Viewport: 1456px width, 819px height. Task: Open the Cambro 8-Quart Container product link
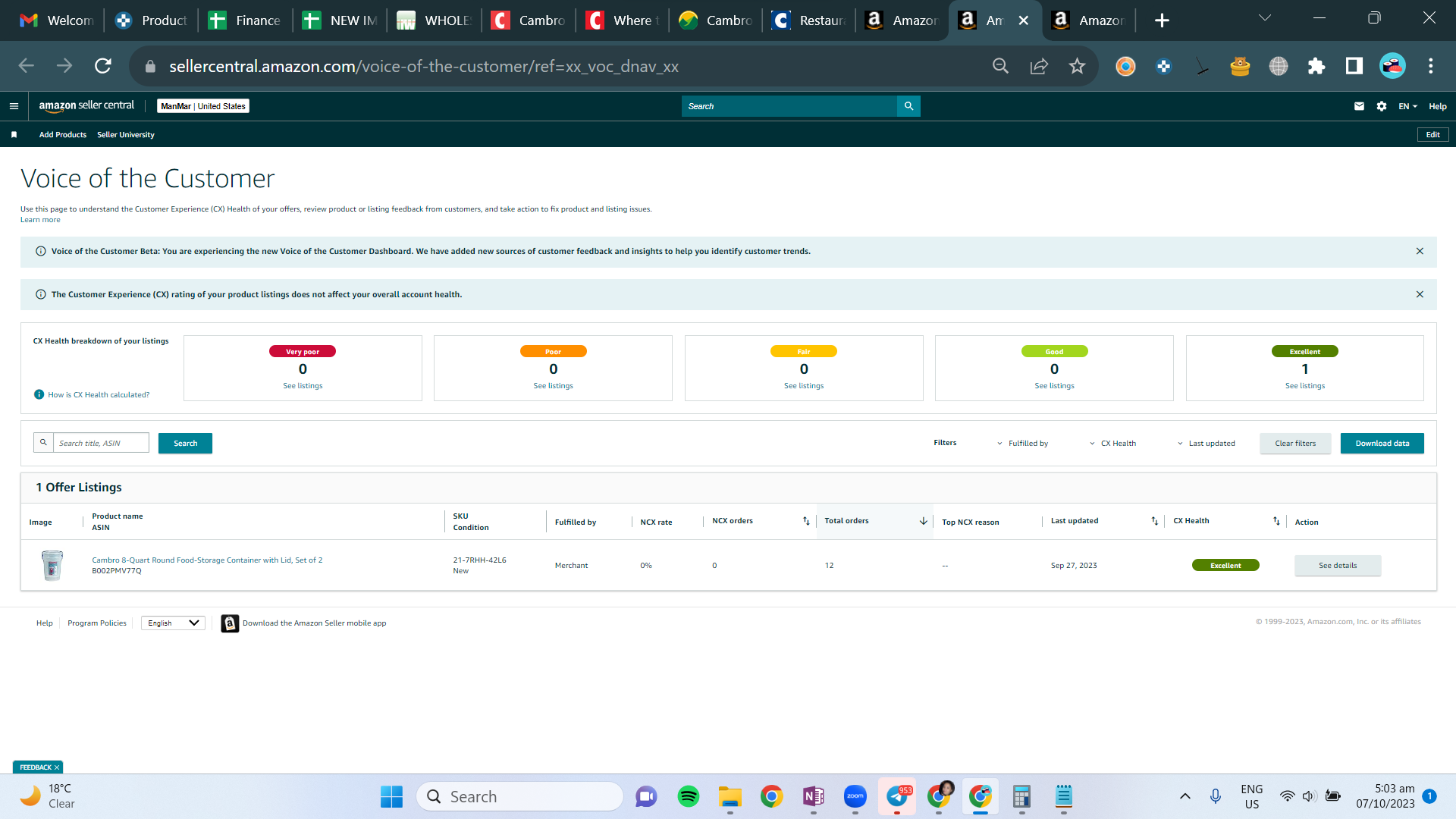pyautogui.click(x=207, y=560)
